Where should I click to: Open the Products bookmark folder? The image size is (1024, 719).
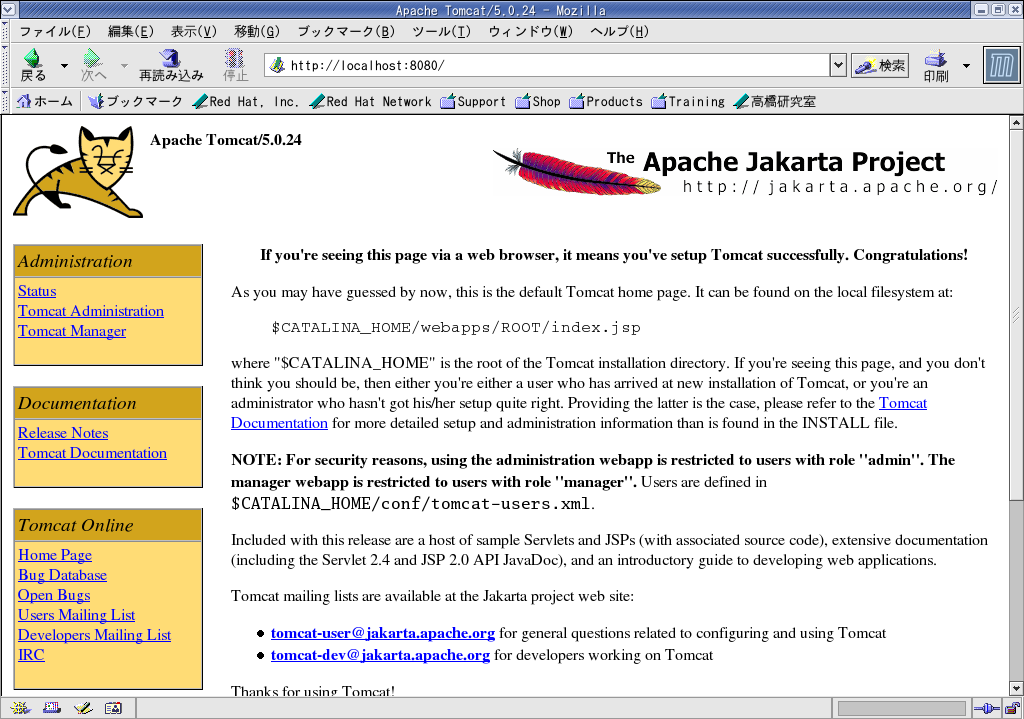tap(606, 101)
